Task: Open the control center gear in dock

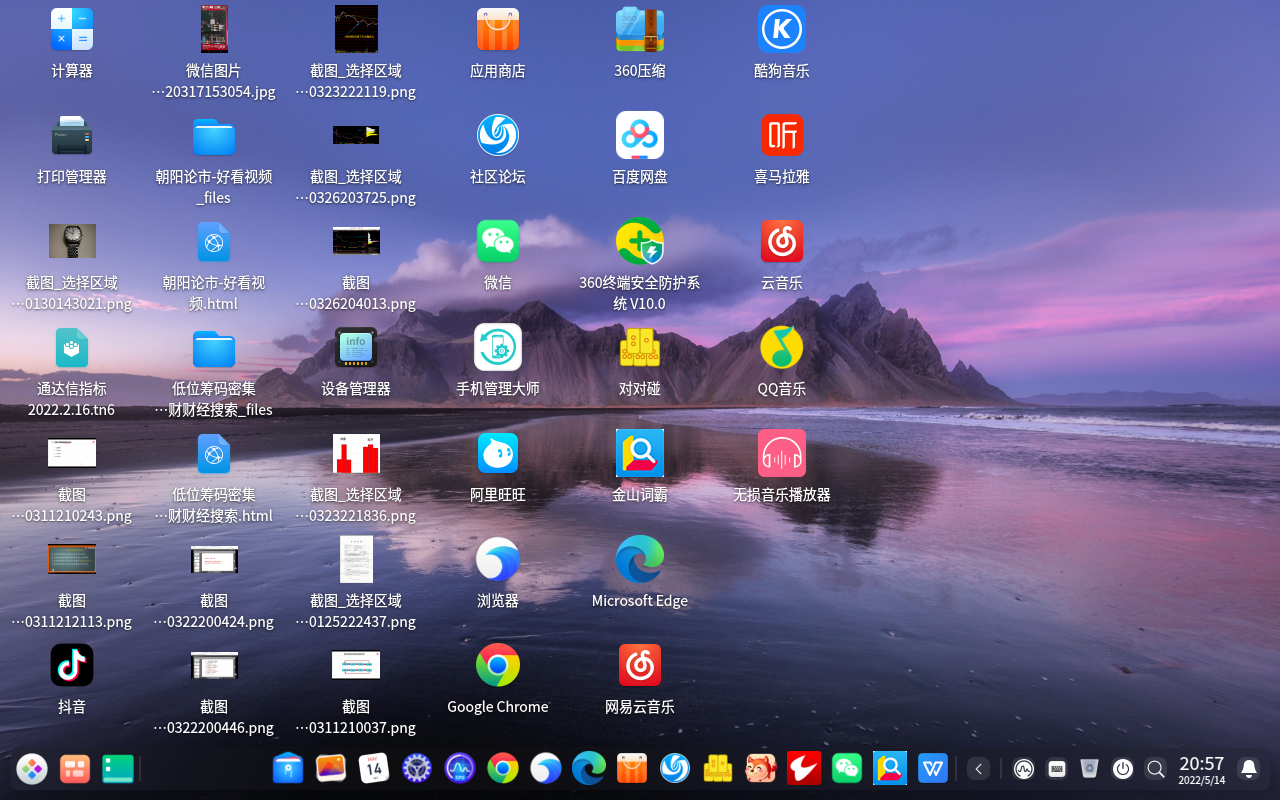Action: tap(417, 768)
